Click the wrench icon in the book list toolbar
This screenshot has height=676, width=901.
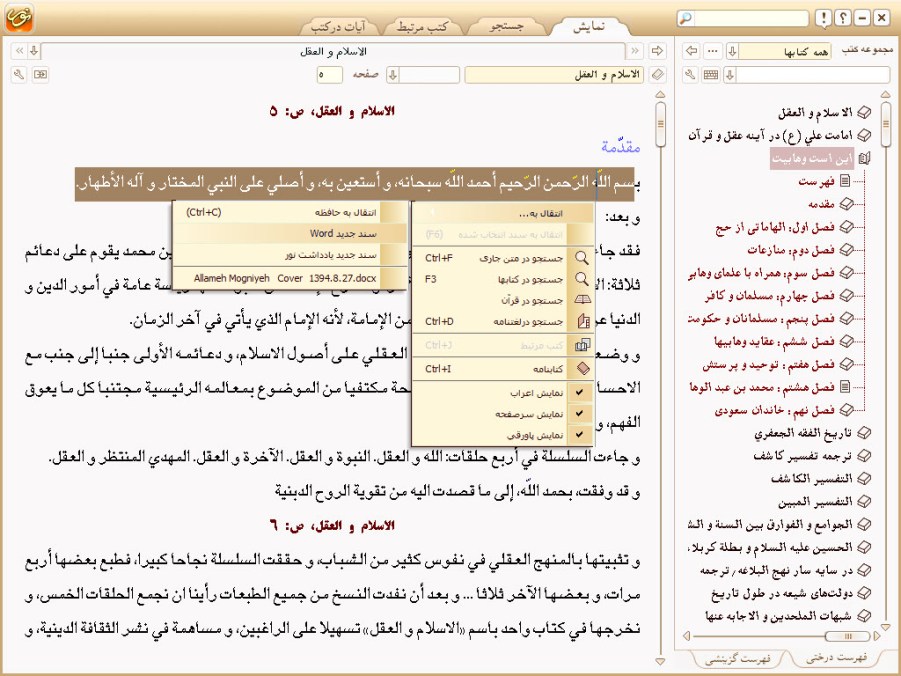click(x=690, y=75)
